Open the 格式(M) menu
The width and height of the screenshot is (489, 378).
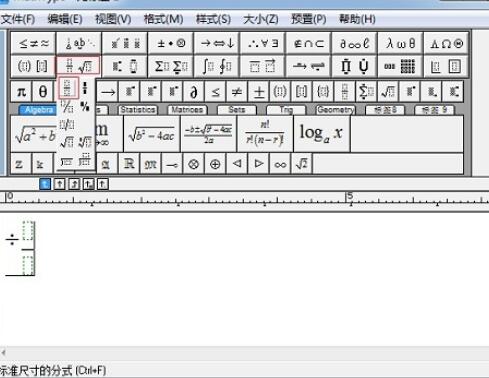click(x=163, y=19)
